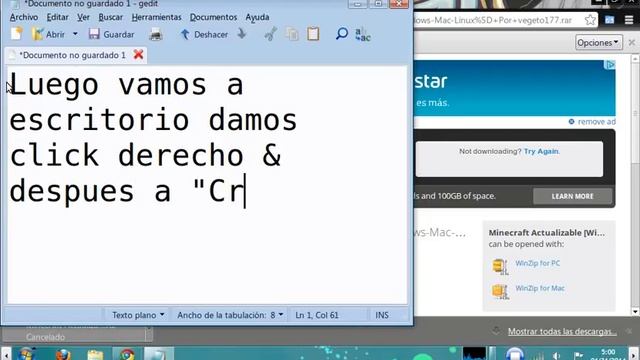Click Mostrar todas las descargas link
Image resolution: width=640 pixels, height=360 pixels.
pyautogui.click(x=562, y=331)
